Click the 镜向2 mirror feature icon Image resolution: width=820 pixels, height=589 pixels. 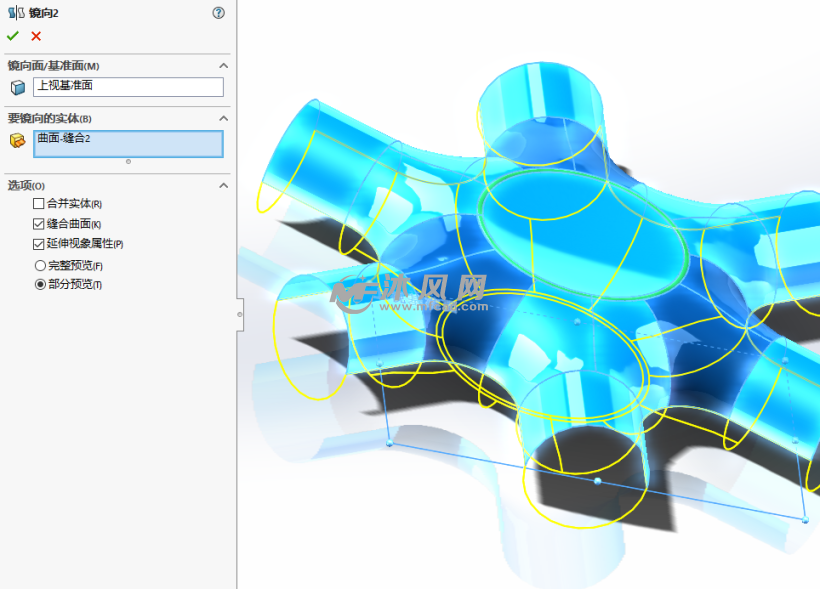tap(16, 13)
